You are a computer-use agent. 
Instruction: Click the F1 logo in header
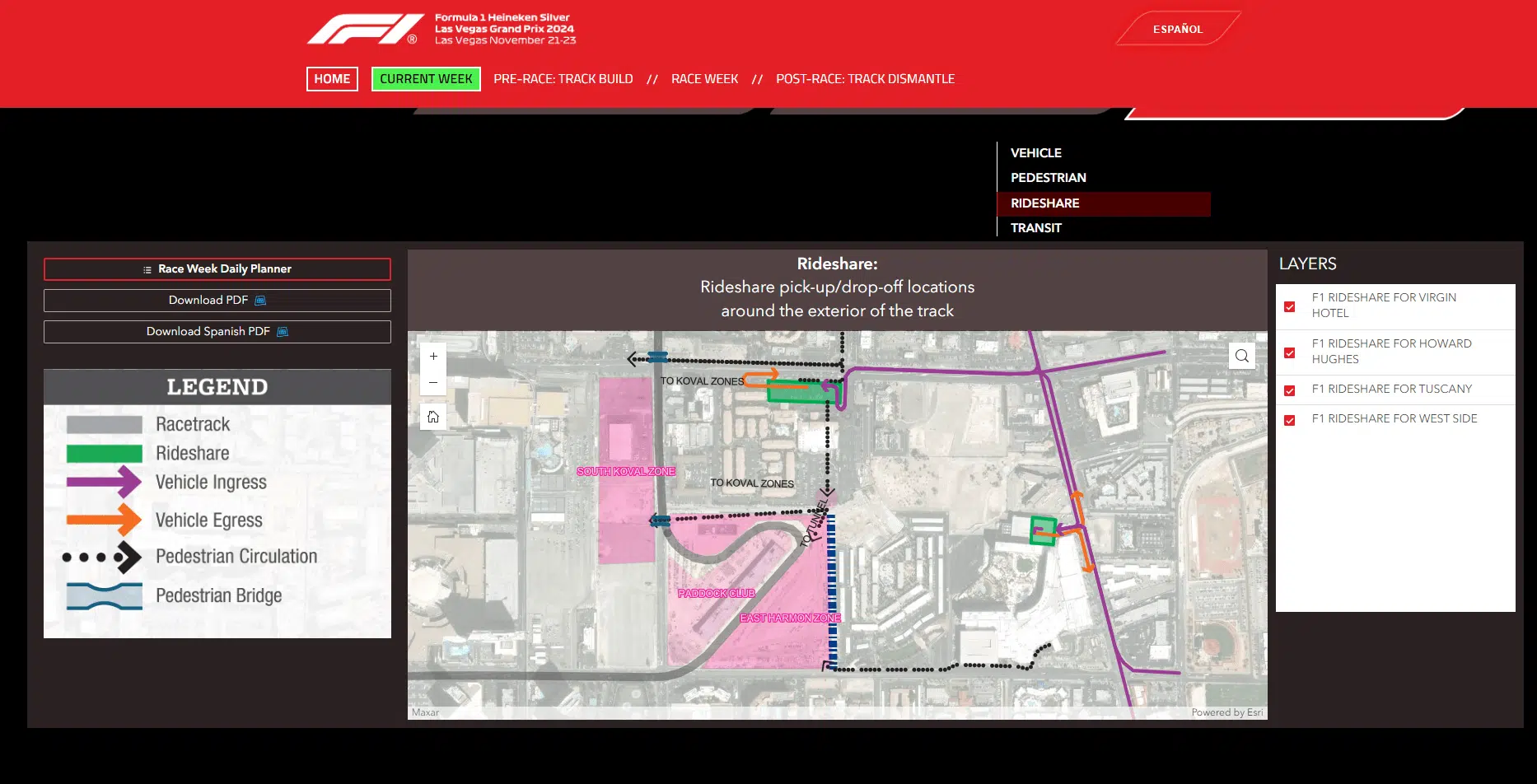pos(363,29)
